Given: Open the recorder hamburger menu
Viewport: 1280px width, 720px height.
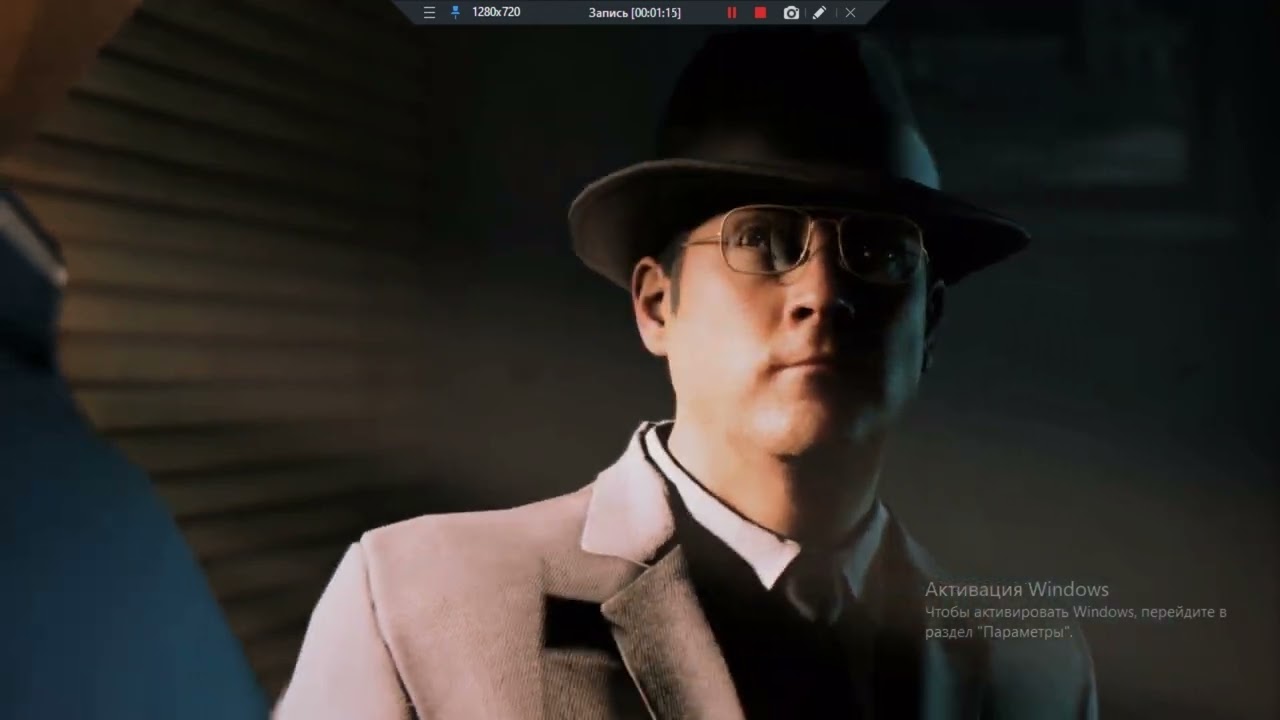Looking at the screenshot, I should click(x=429, y=13).
